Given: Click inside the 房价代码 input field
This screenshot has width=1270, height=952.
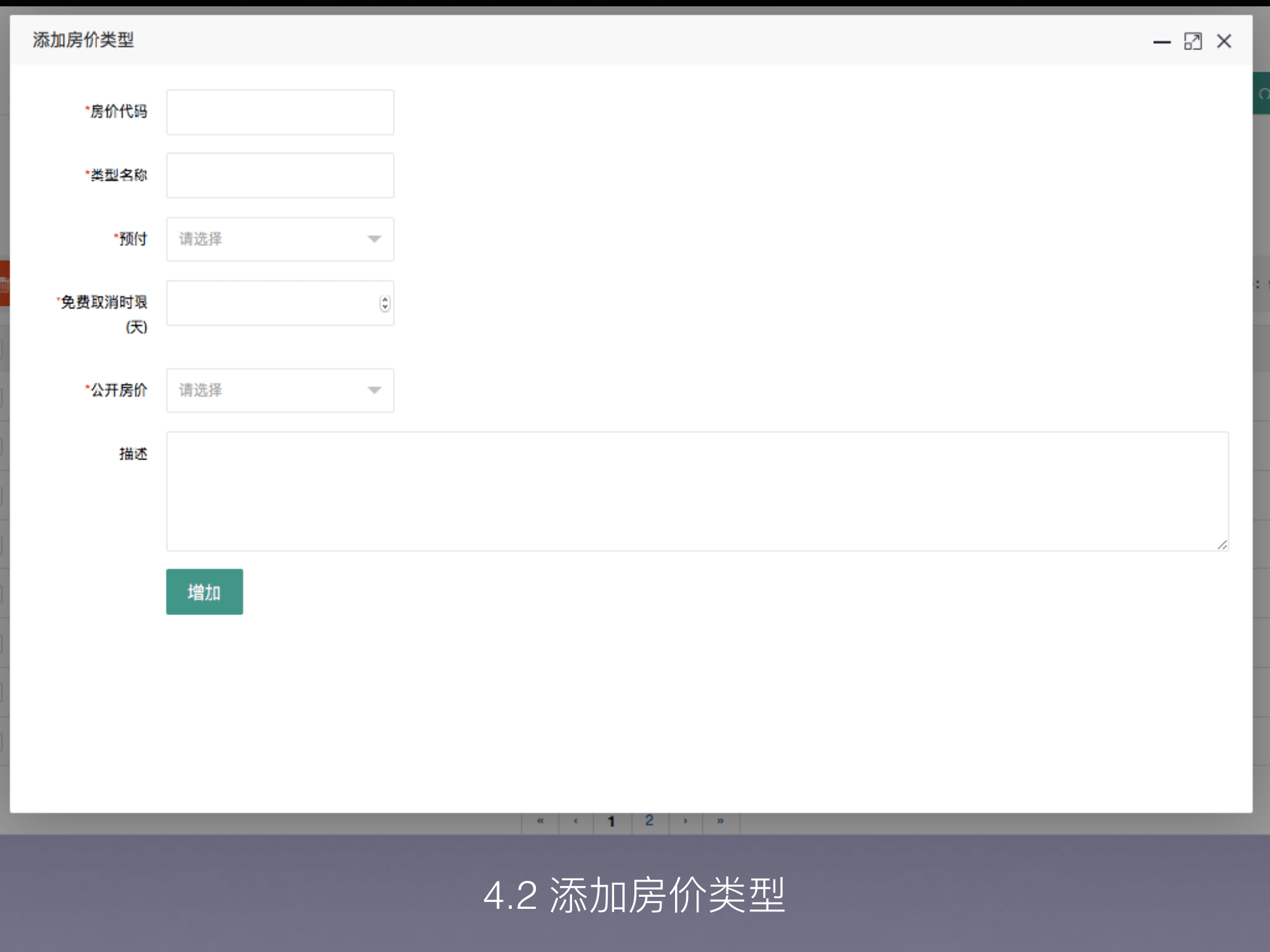Looking at the screenshot, I should click(x=279, y=112).
